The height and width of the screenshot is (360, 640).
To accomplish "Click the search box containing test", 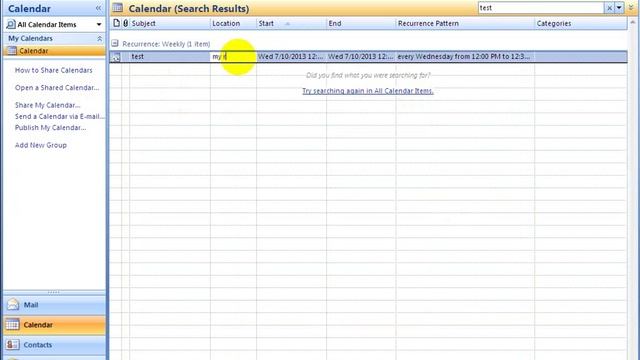I will [x=541, y=8].
